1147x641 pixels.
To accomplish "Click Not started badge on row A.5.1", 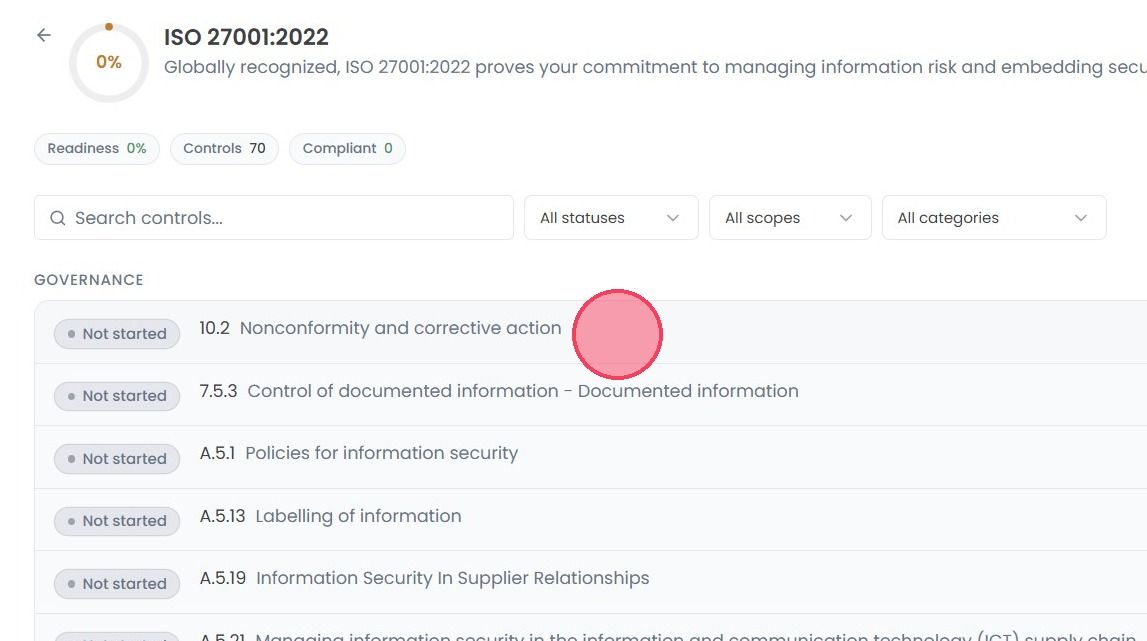I will 117,459.
